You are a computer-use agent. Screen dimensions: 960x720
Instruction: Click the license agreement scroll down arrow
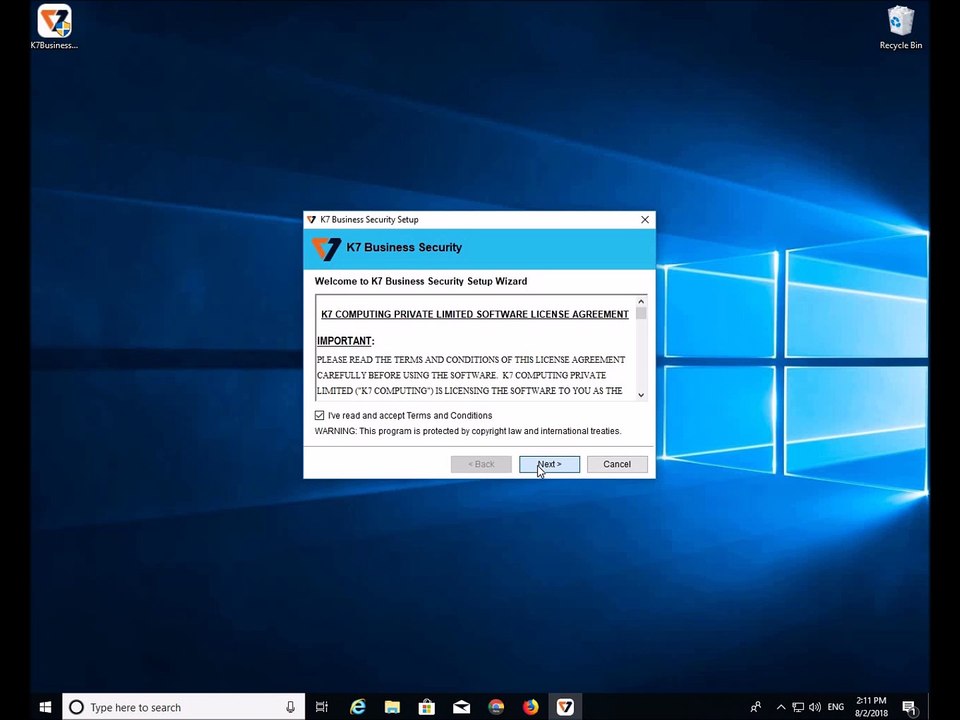tap(641, 395)
